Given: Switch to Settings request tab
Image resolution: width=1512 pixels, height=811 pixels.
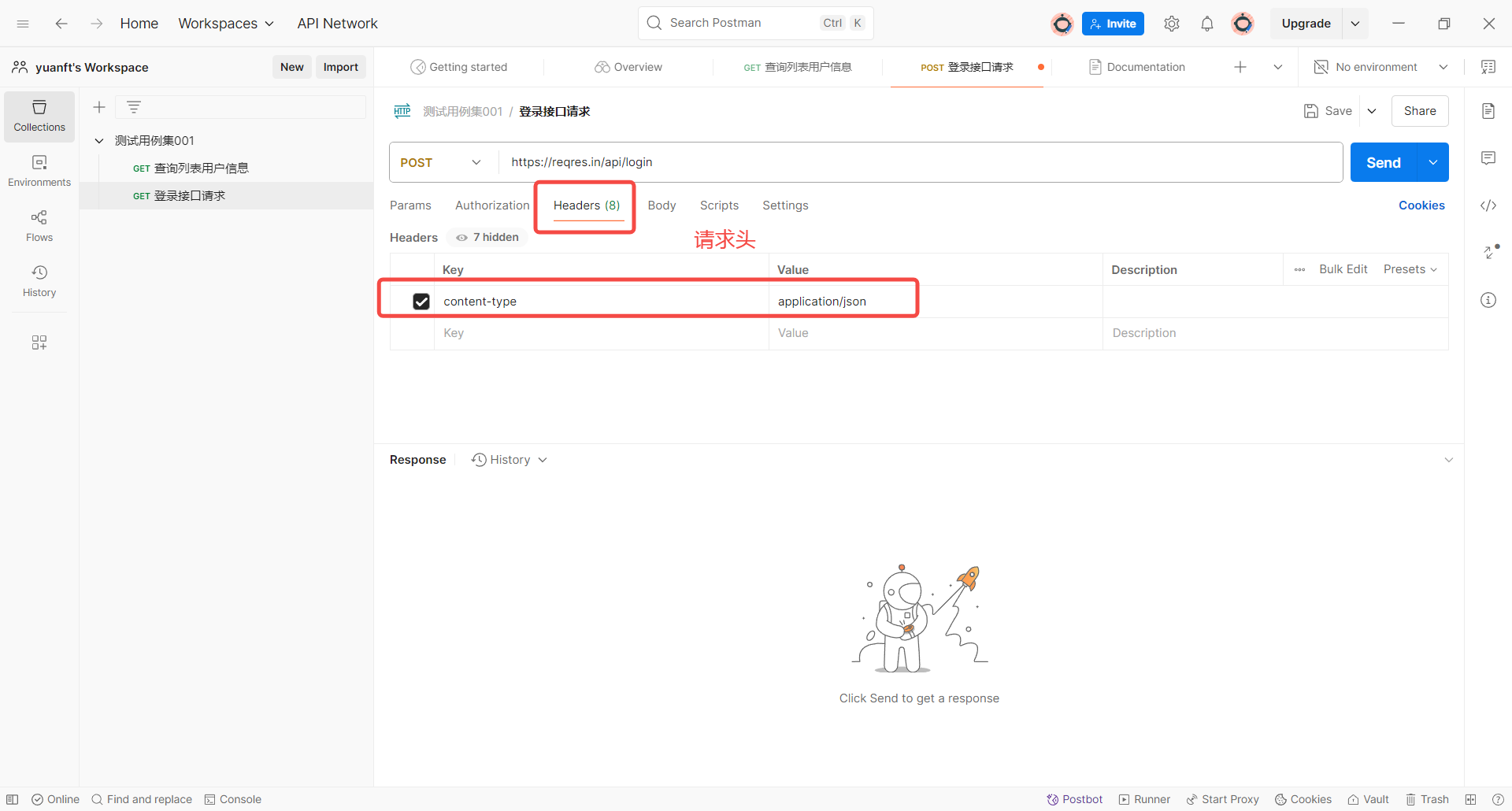Looking at the screenshot, I should click(785, 206).
